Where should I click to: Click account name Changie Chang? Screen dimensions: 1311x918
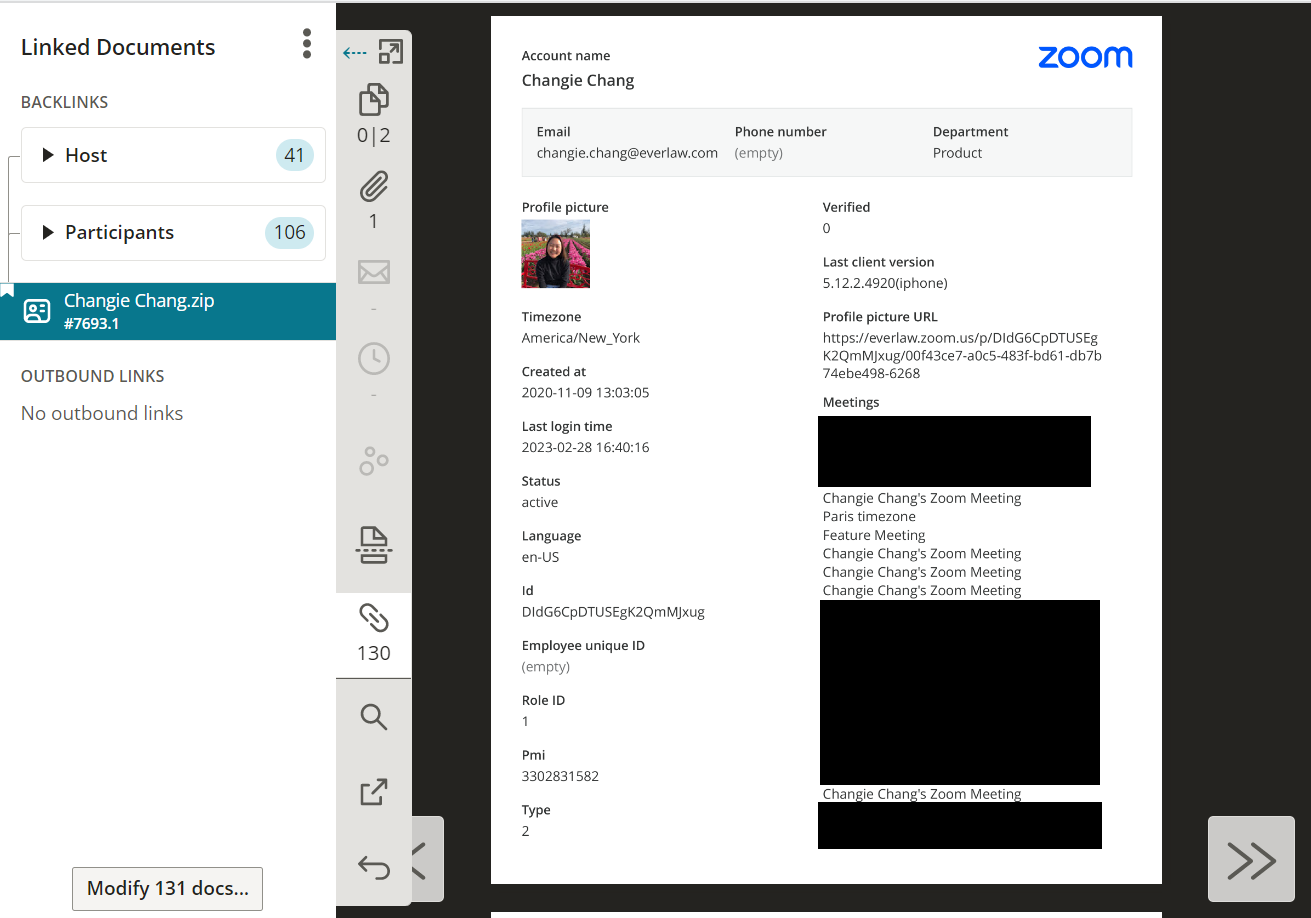578,80
